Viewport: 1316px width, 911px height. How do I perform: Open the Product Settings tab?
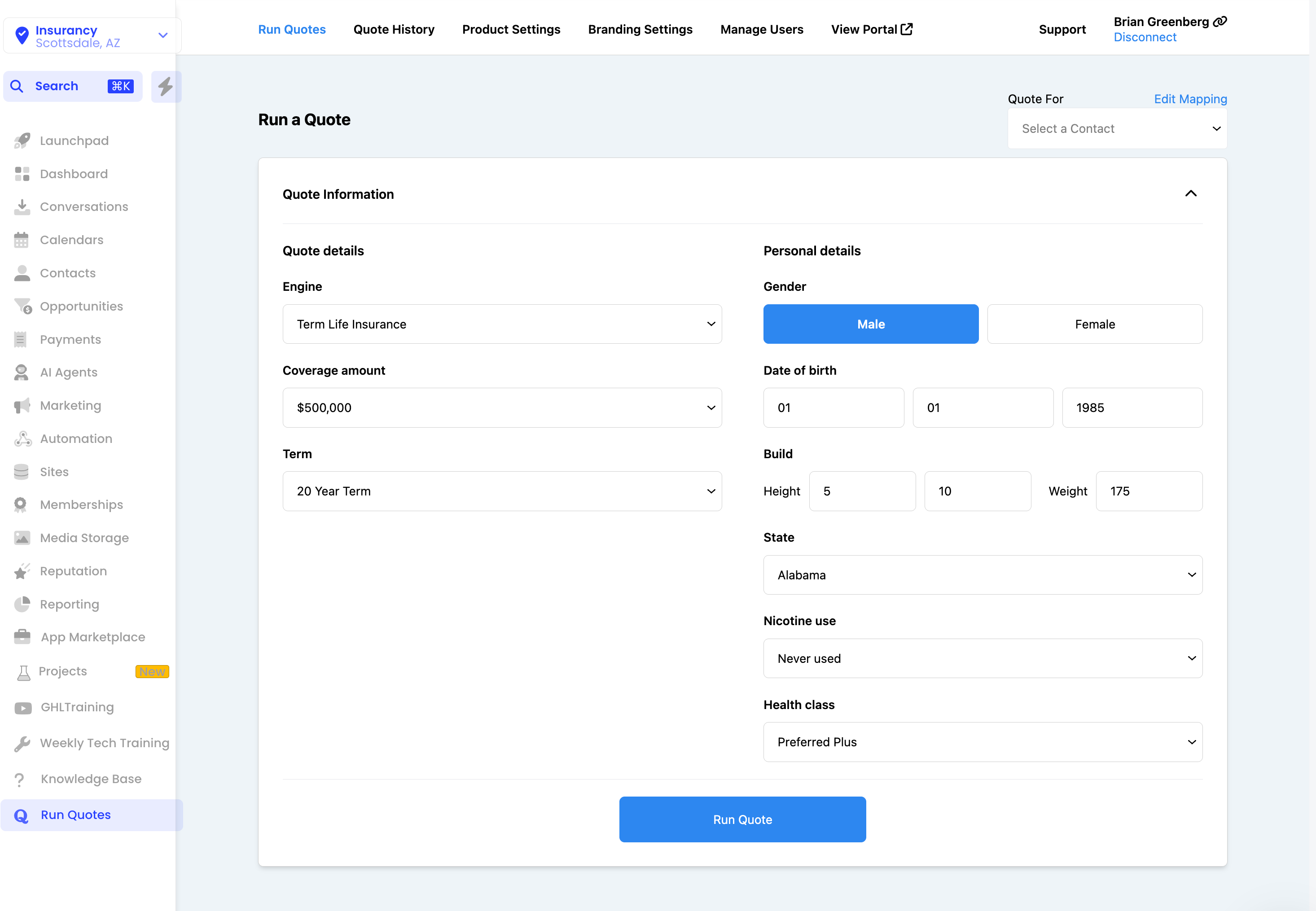point(511,29)
